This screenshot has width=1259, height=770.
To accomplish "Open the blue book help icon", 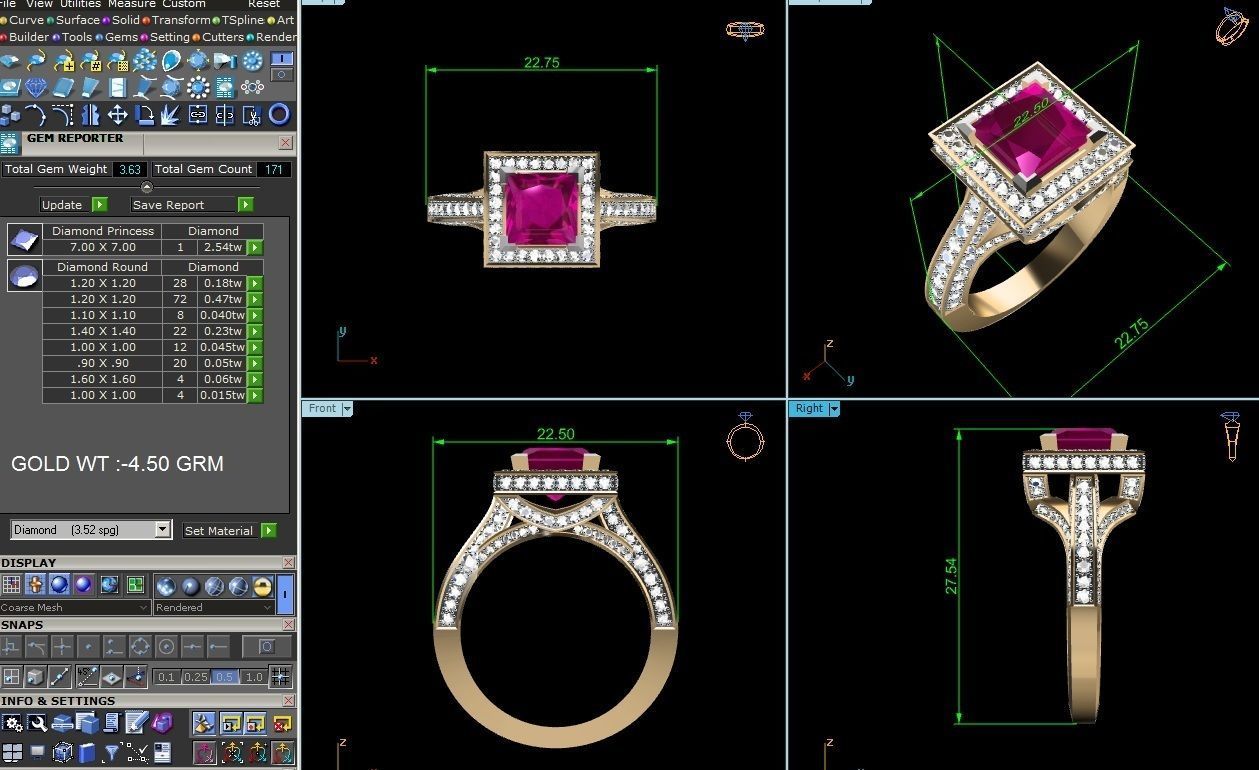I will pos(87,753).
